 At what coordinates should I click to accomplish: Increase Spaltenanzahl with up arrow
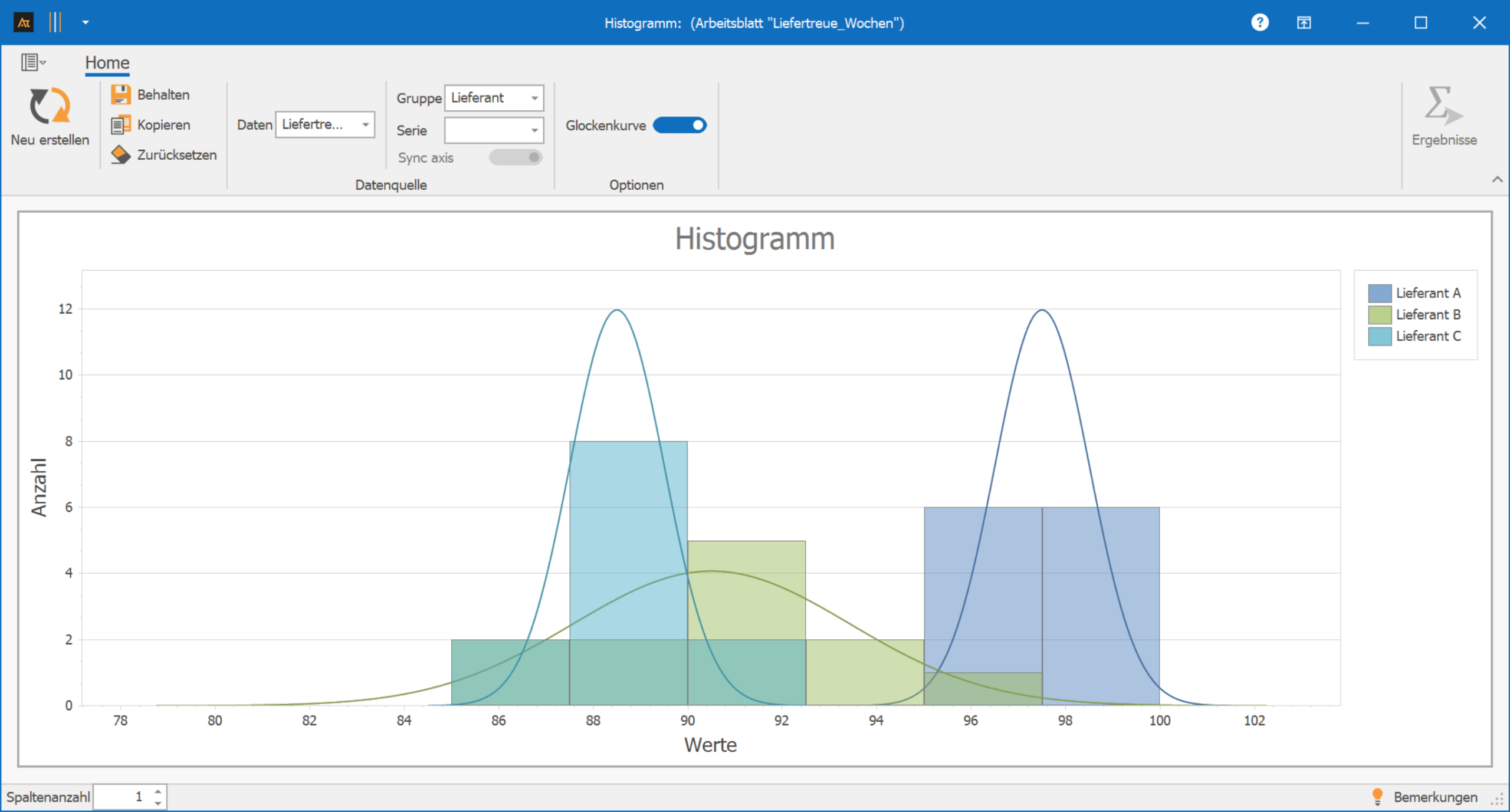(158, 791)
